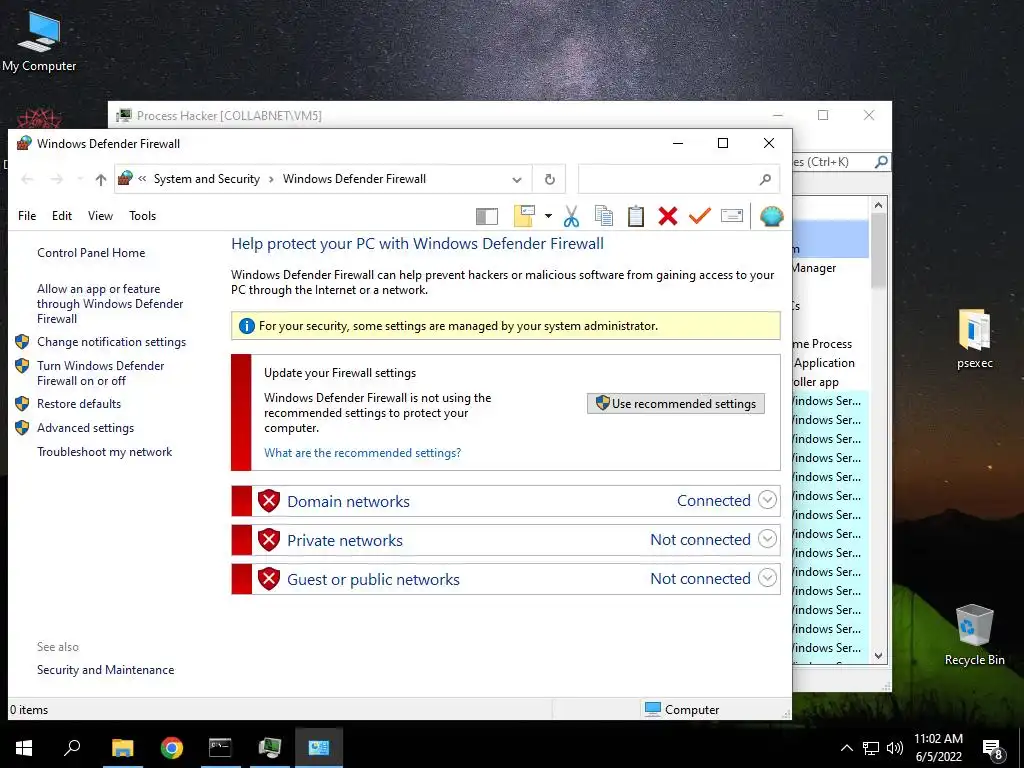Open Advanced settings link
The image size is (1024, 768).
pos(85,428)
